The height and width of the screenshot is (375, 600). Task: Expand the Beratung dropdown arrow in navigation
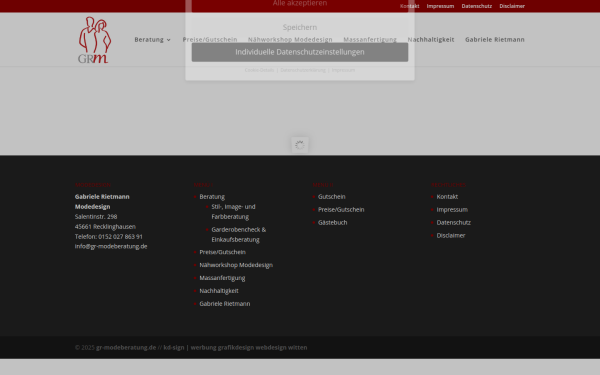(x=169, y=40)
